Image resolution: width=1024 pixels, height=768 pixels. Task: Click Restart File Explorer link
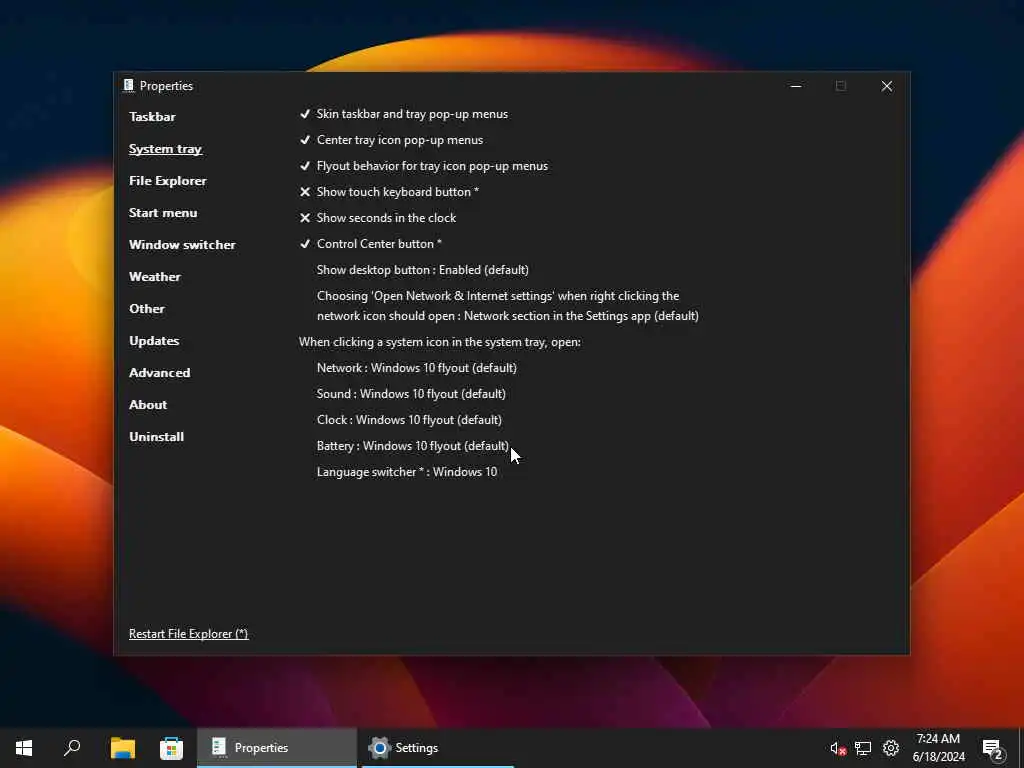(189, 633)
